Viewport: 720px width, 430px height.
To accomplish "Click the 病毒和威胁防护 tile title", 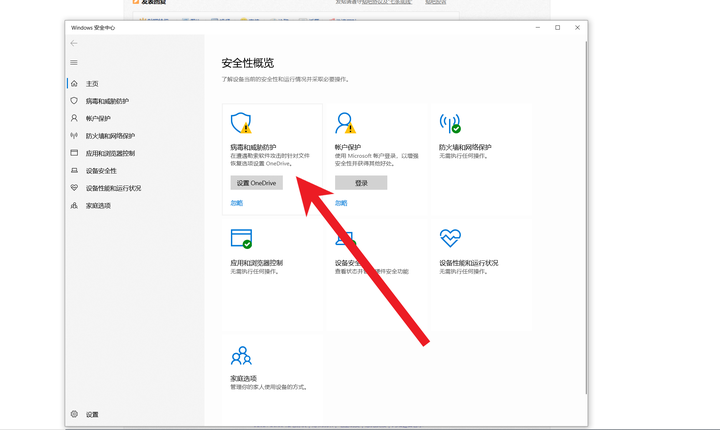I will click(253, 147).
